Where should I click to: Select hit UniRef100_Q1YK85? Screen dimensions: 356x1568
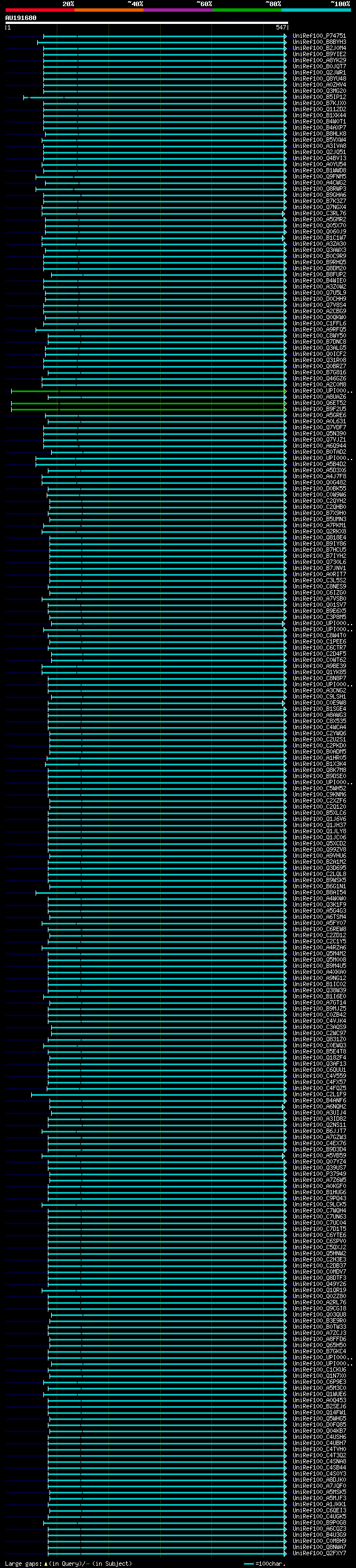(x=319, y=672)
